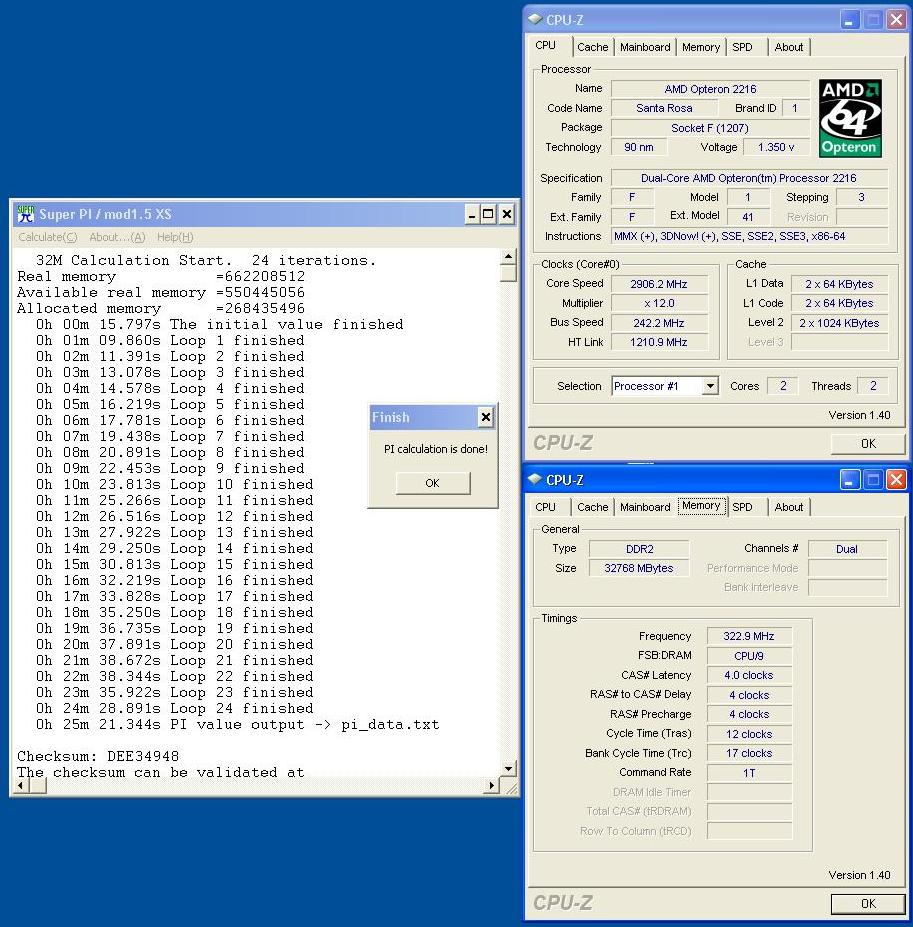
Task: Click the Checksum: DEE34948 line
Action: (x=98, y=756)
